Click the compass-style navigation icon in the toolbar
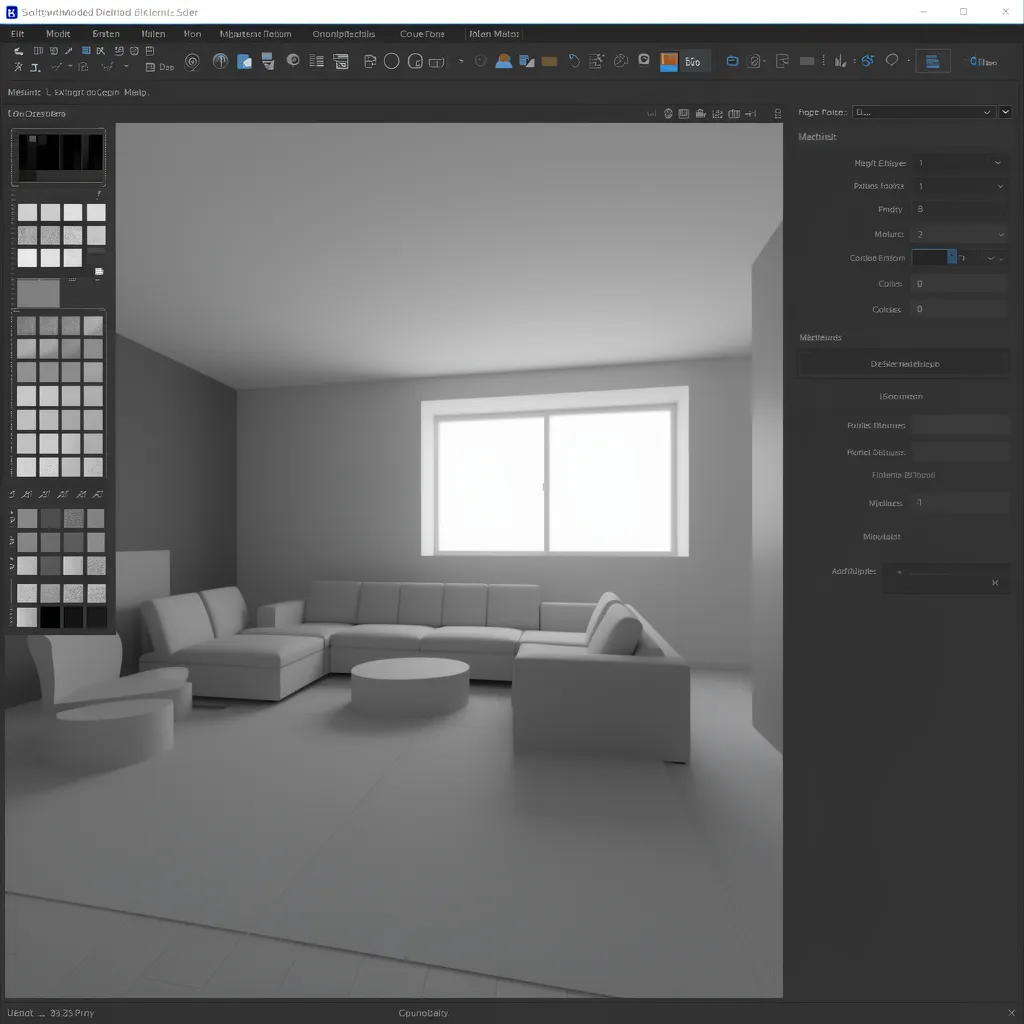This screenshot has width=1024, height=1024. click(219, 61)
